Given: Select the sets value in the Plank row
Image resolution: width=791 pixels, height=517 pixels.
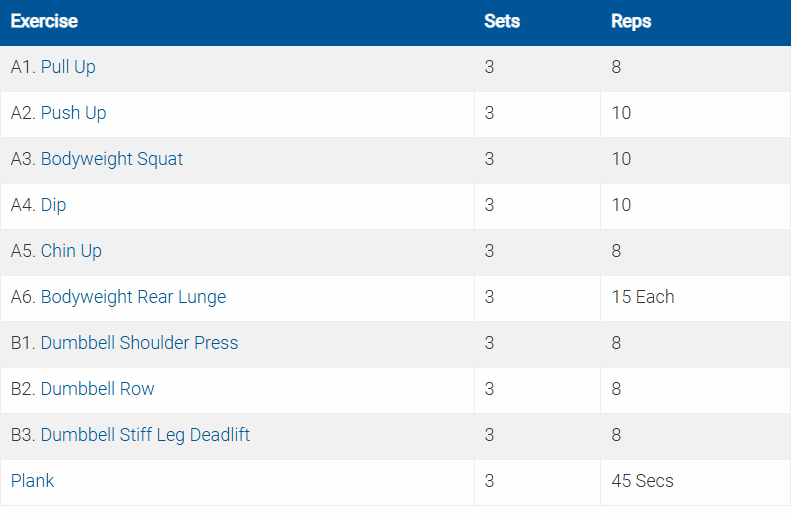Looking at the screenshot, I should click(x=489, y=481).
